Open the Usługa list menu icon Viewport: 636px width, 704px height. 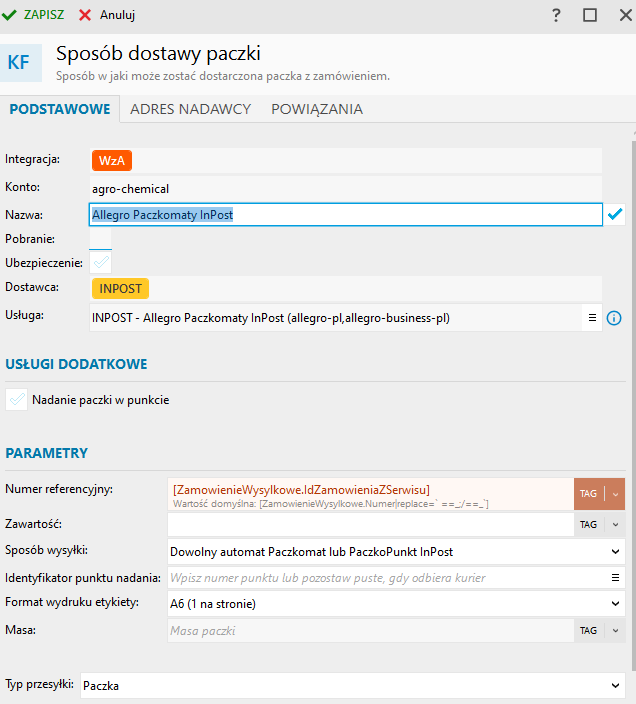(x=592, y=318)
